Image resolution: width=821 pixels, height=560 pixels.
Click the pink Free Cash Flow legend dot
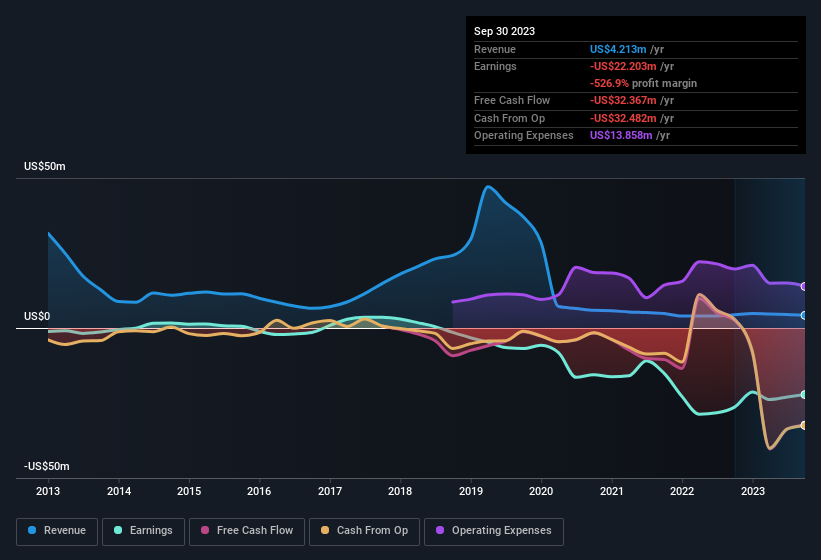(x=205, y=530)
